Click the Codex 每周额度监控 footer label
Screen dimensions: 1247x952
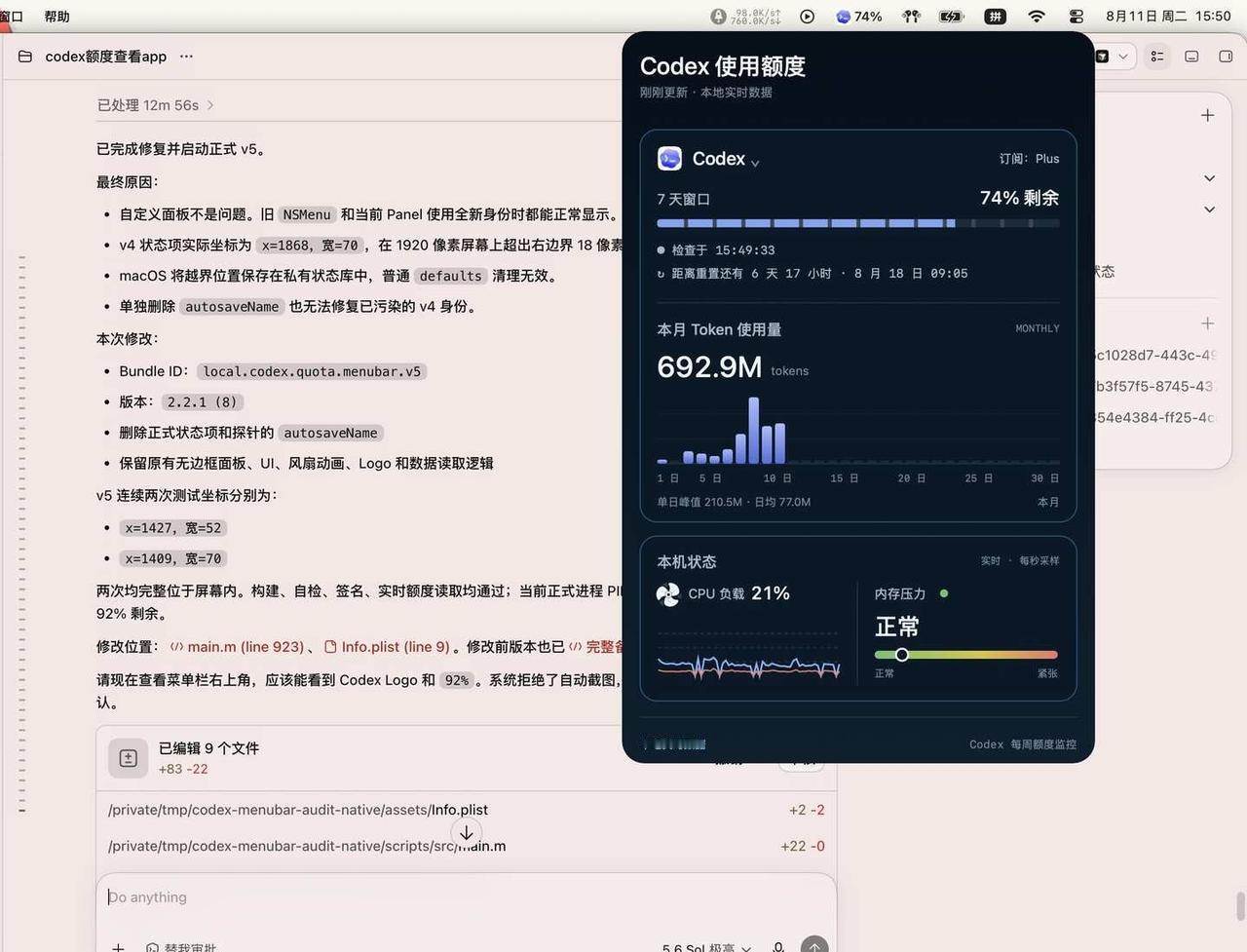[1023, 744]
